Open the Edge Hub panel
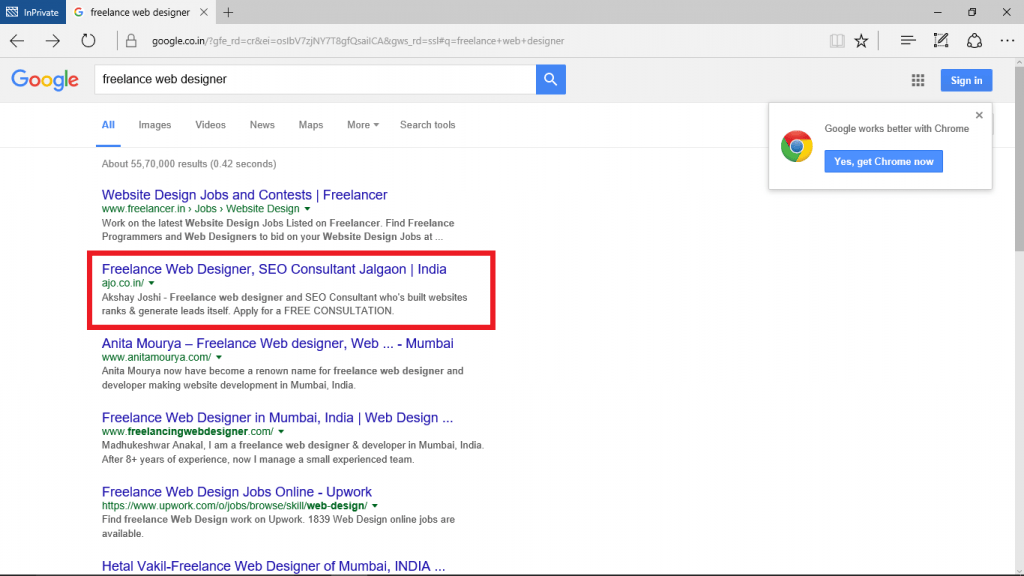Screen dimensions: 1024x576 click(907, 40)
